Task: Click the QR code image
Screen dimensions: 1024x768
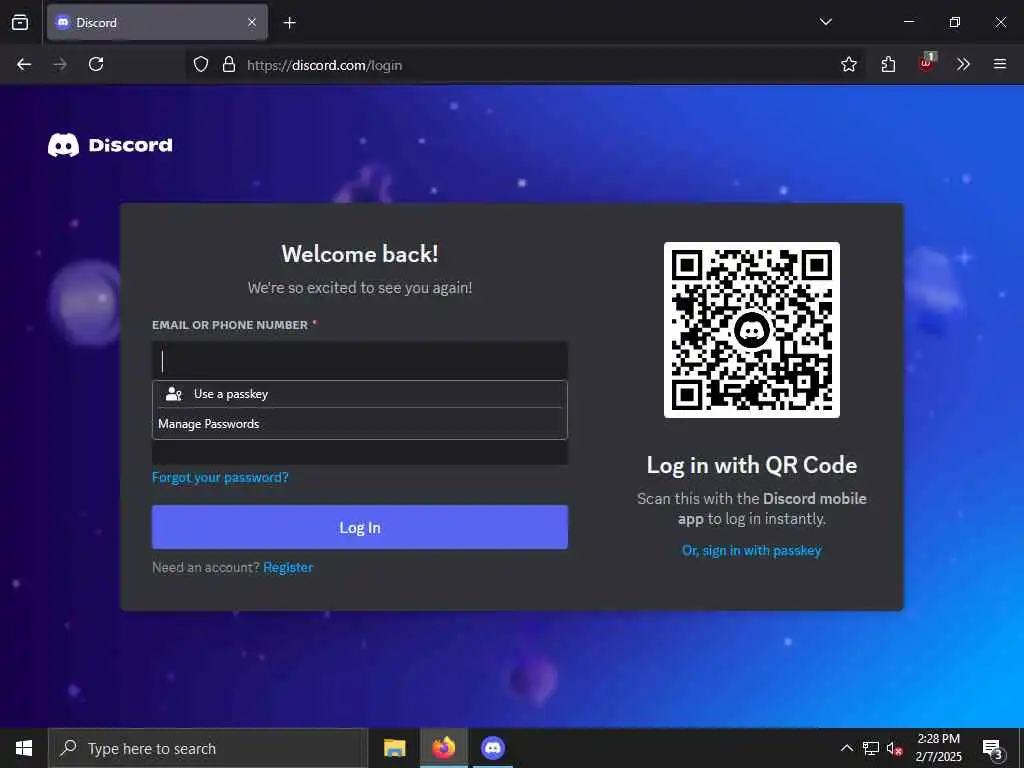Action: tap(752, 330)
